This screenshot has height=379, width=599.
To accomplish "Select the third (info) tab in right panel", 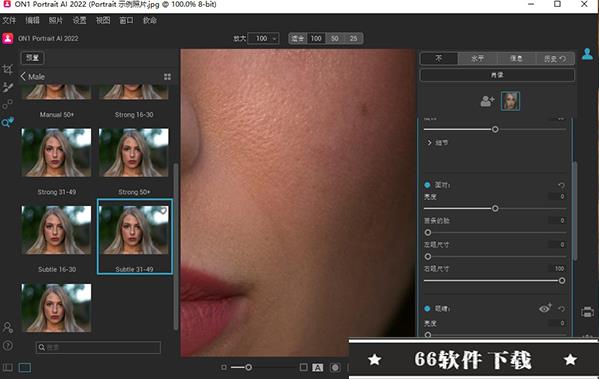I will (516, 58).
